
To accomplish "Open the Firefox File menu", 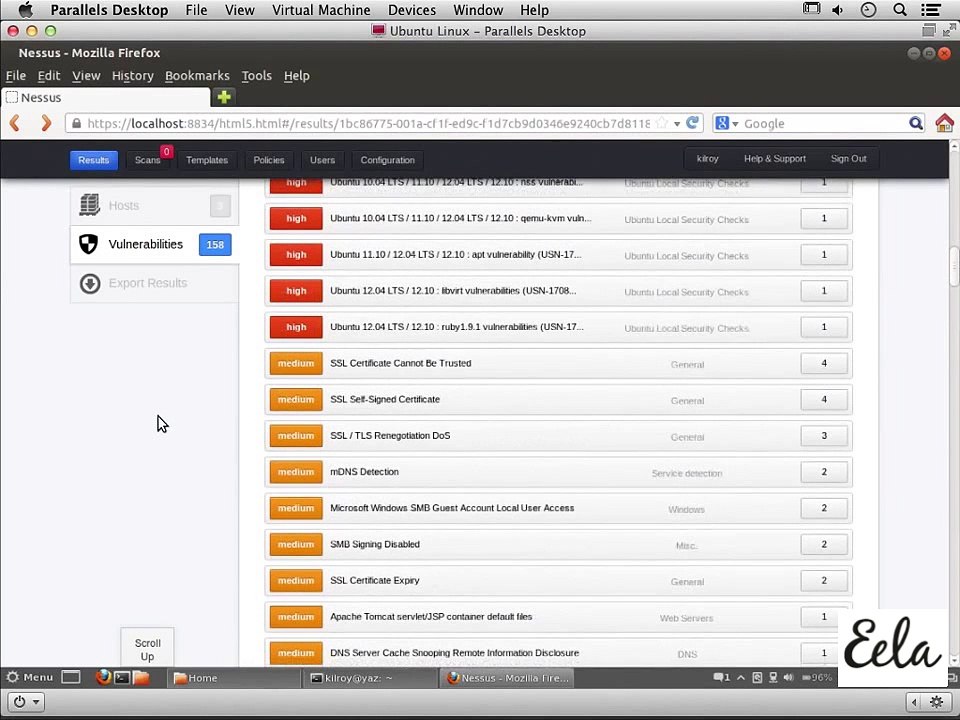I will [16, 75].
